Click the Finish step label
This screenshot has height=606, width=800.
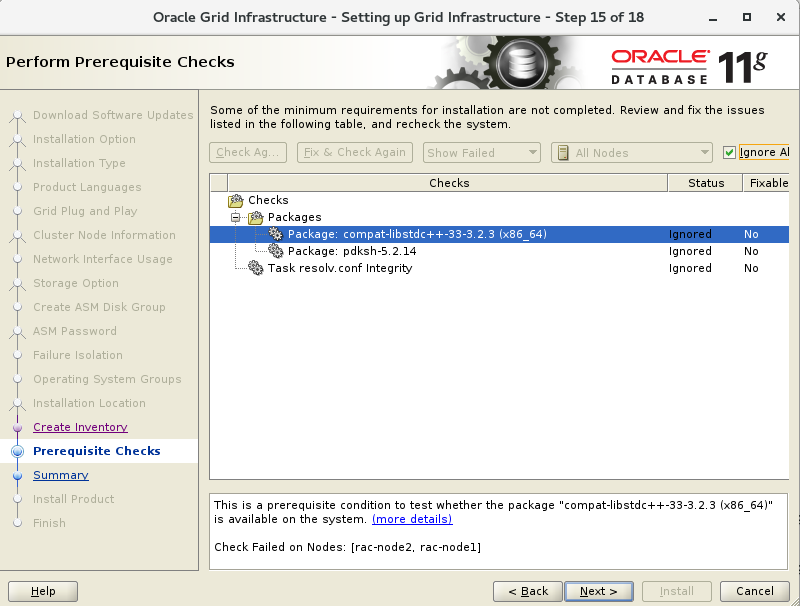(49, 522)
